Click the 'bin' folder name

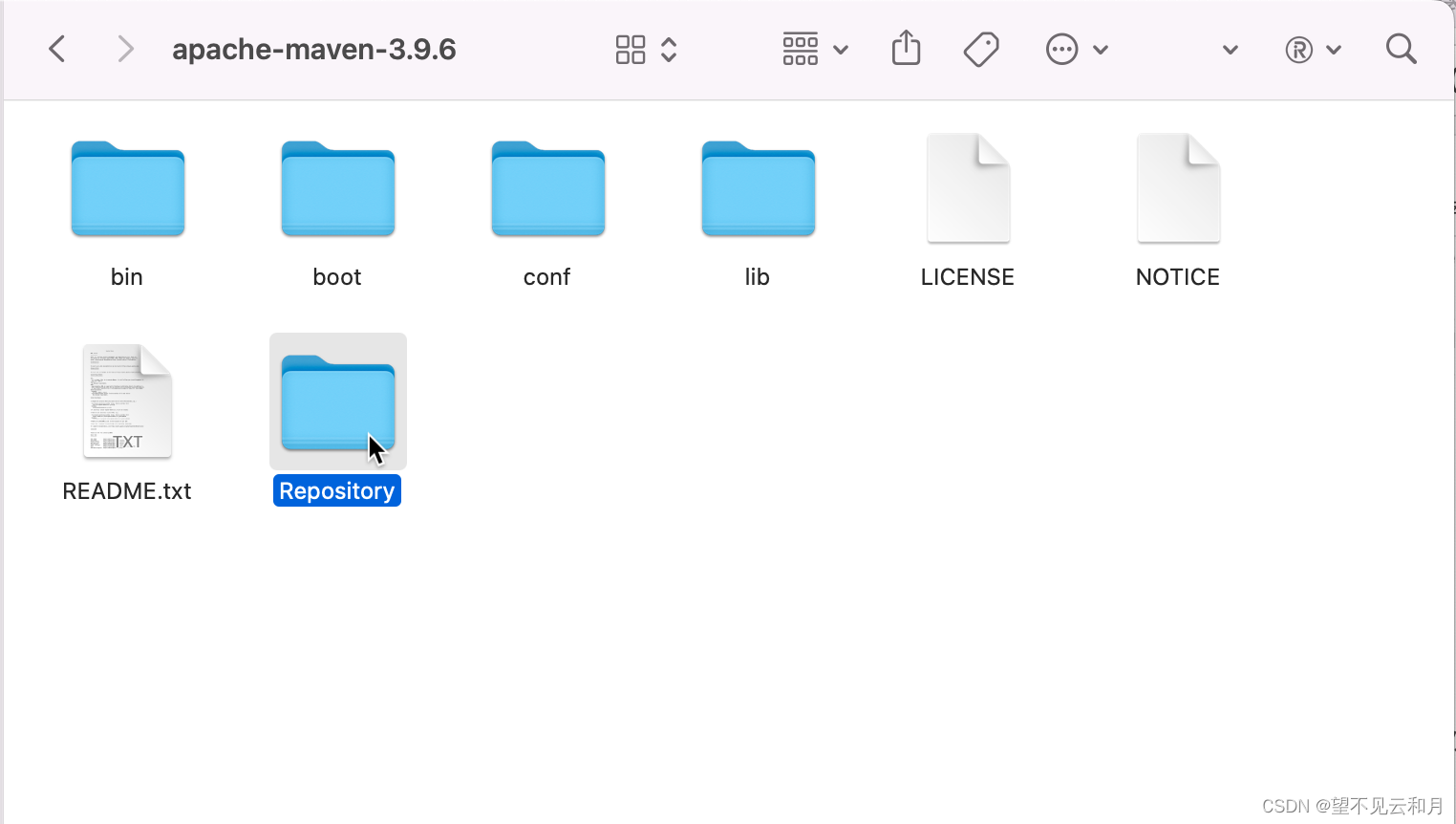(127, 277)
